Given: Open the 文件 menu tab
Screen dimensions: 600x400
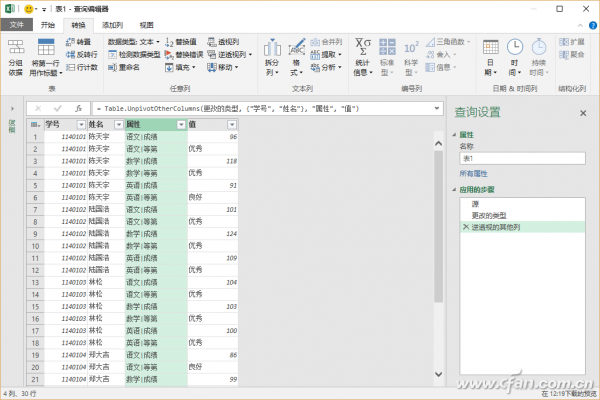Looking at the screenshot, I should click(x=20, y=24).
